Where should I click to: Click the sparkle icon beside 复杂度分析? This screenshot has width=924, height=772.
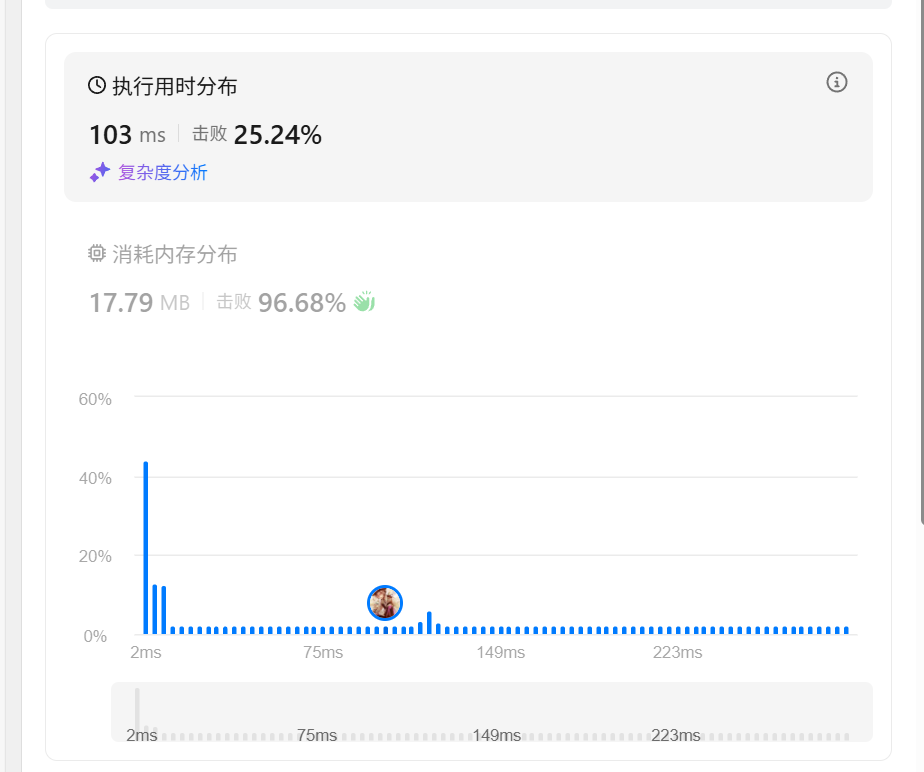[100, 172]
